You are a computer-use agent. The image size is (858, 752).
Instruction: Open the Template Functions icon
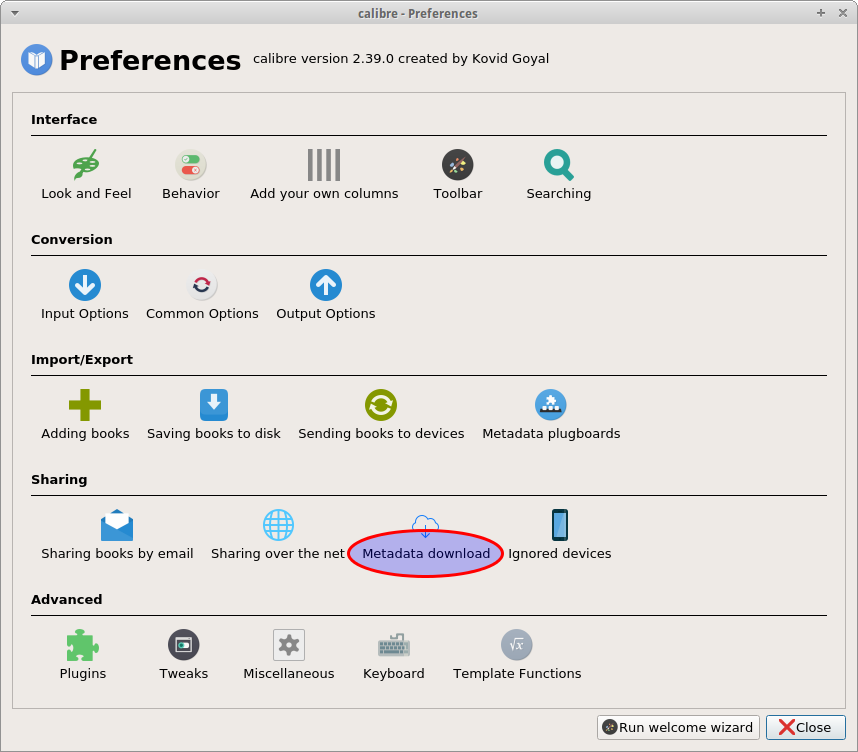[x=517, y=645]
